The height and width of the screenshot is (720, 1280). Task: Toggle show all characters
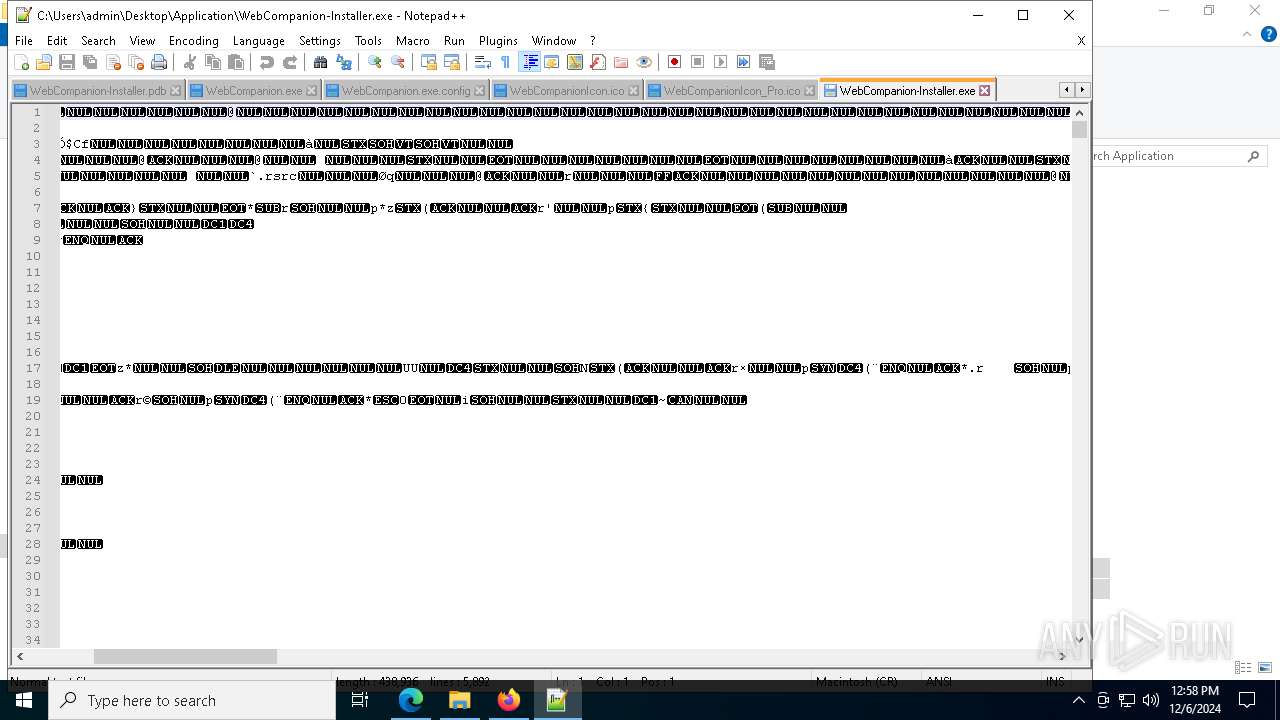click(506, 62)
